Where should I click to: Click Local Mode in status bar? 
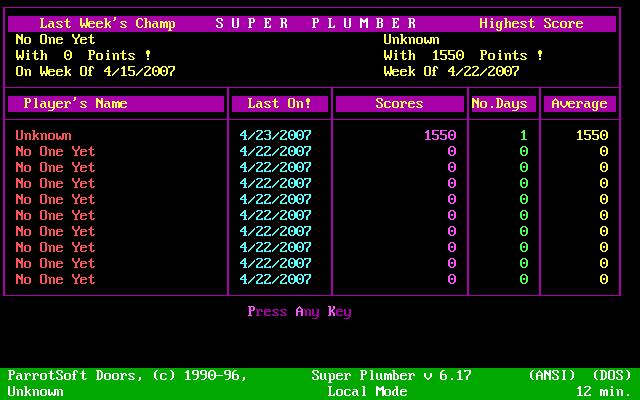(x=367, y=392)
